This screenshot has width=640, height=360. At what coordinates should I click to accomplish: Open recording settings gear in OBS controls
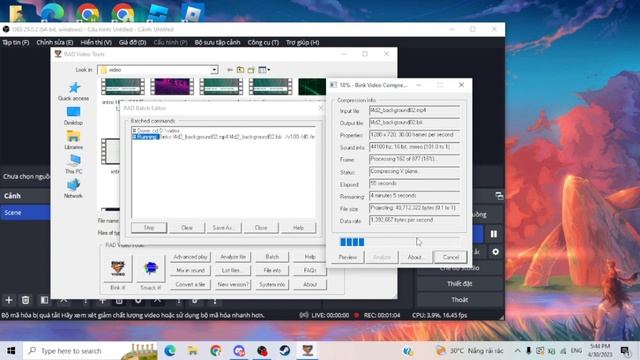pyautogui.click(x=496, y=252)
